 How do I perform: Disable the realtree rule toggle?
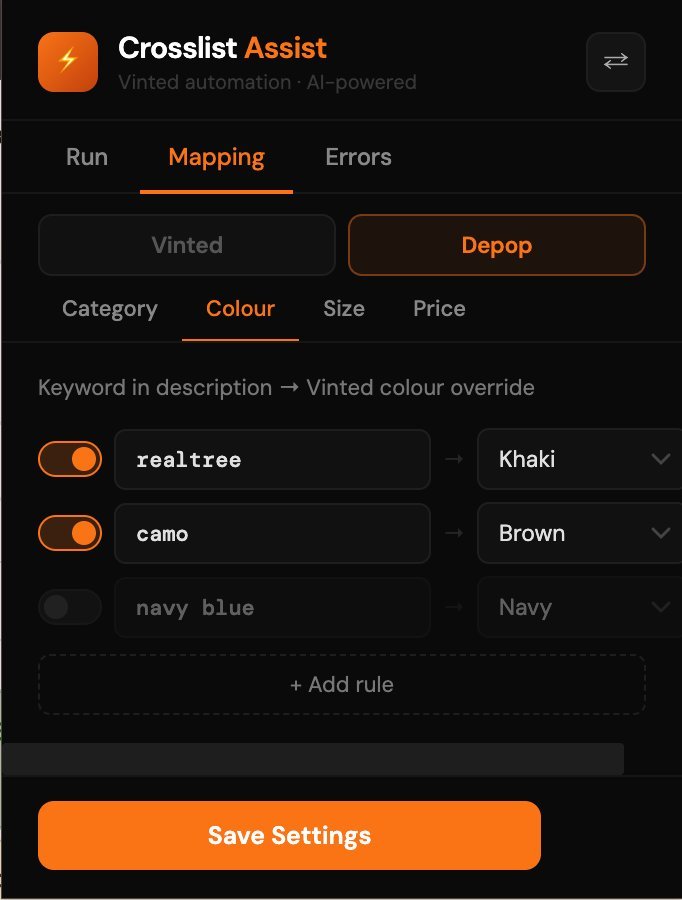pyautogui.click(x=70, y=459)
